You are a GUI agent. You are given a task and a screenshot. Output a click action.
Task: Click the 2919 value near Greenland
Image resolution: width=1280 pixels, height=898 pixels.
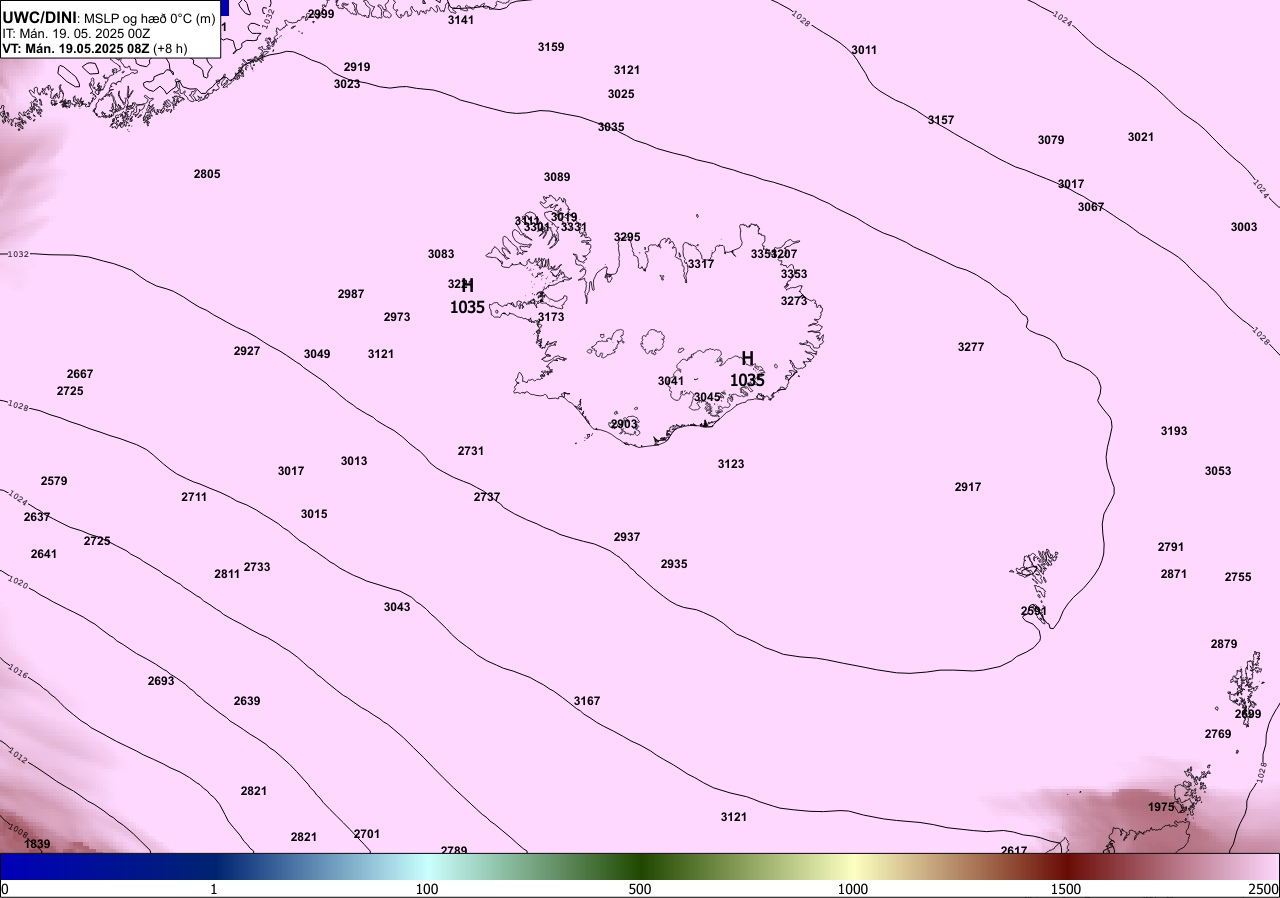357,67
